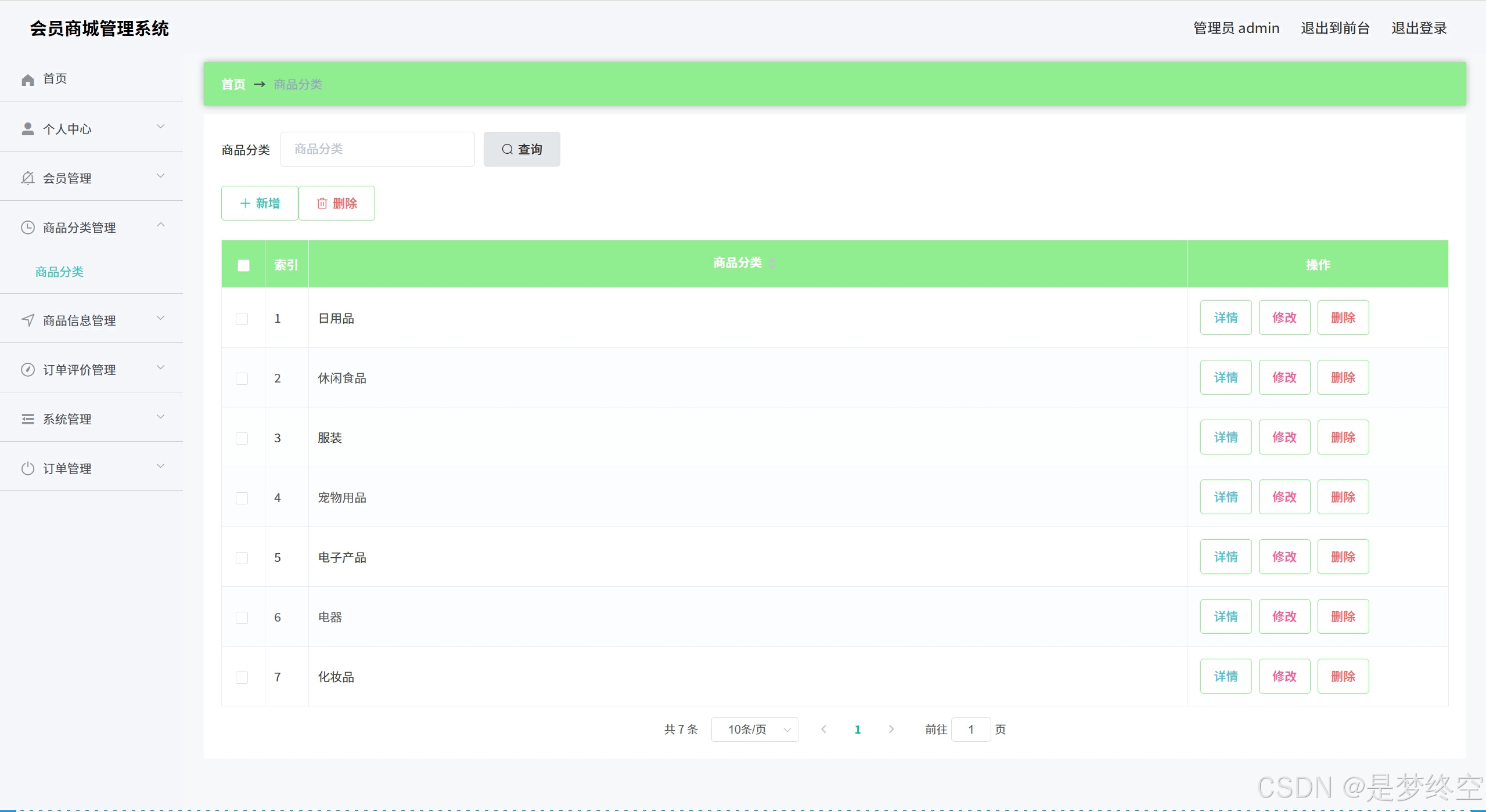Click 退出登录 in the top bar
The width and height of the screenshot is (1486, 812).
click(1419, 28)
